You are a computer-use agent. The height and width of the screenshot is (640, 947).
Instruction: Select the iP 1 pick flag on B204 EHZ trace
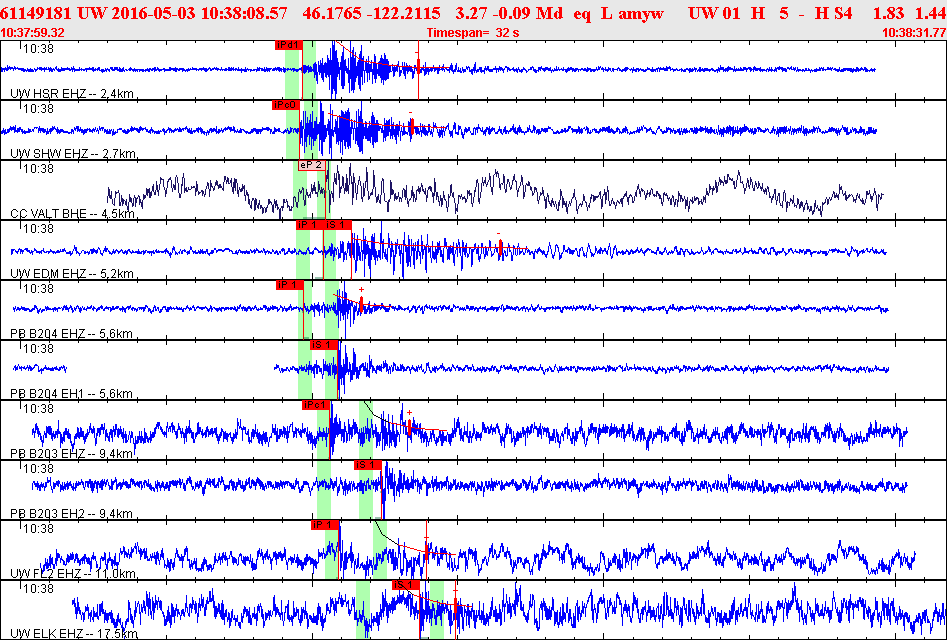tap(290, 285)
